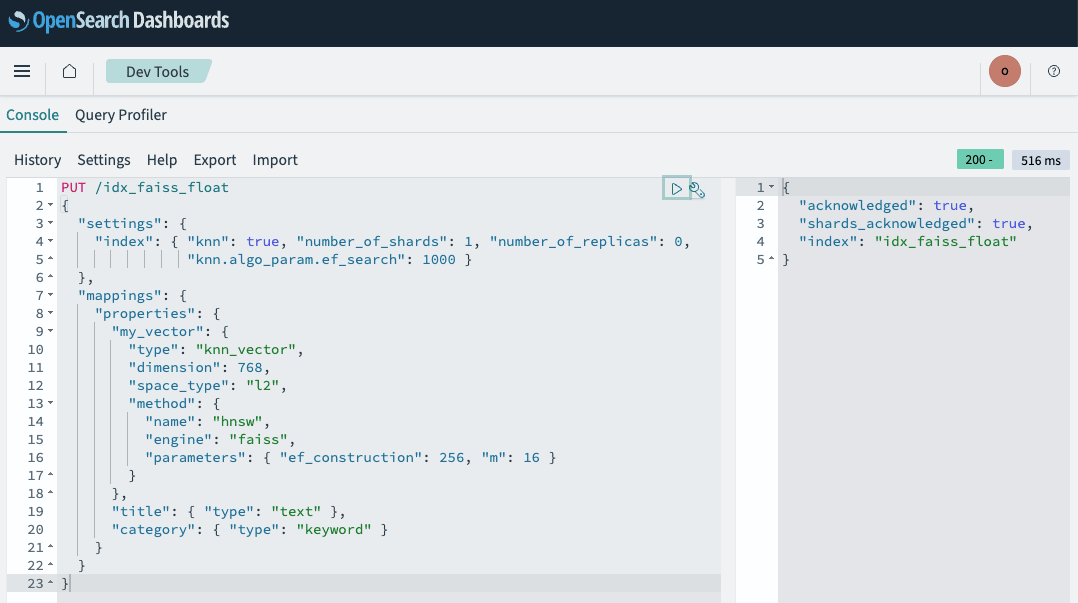Open Dev Tools breadcrumb
This screenshot has width=1078, height=603.
(157, 72)
